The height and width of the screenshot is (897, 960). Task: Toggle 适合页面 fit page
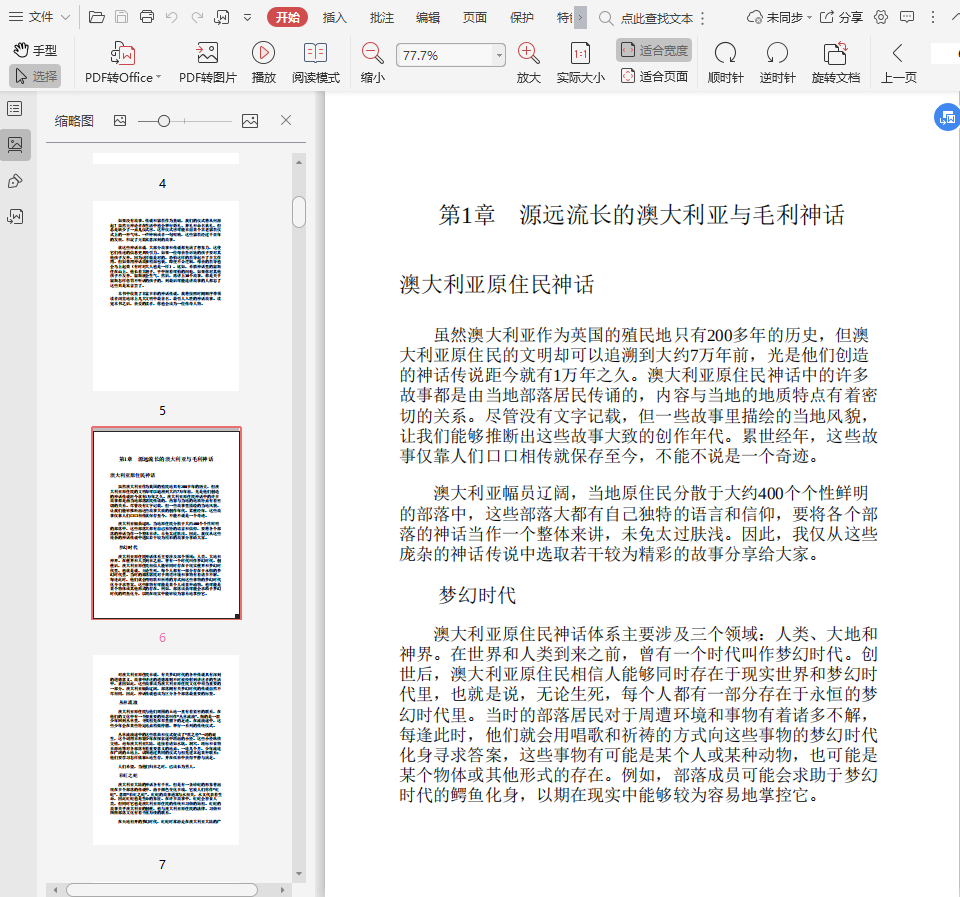tap(654, 76)
